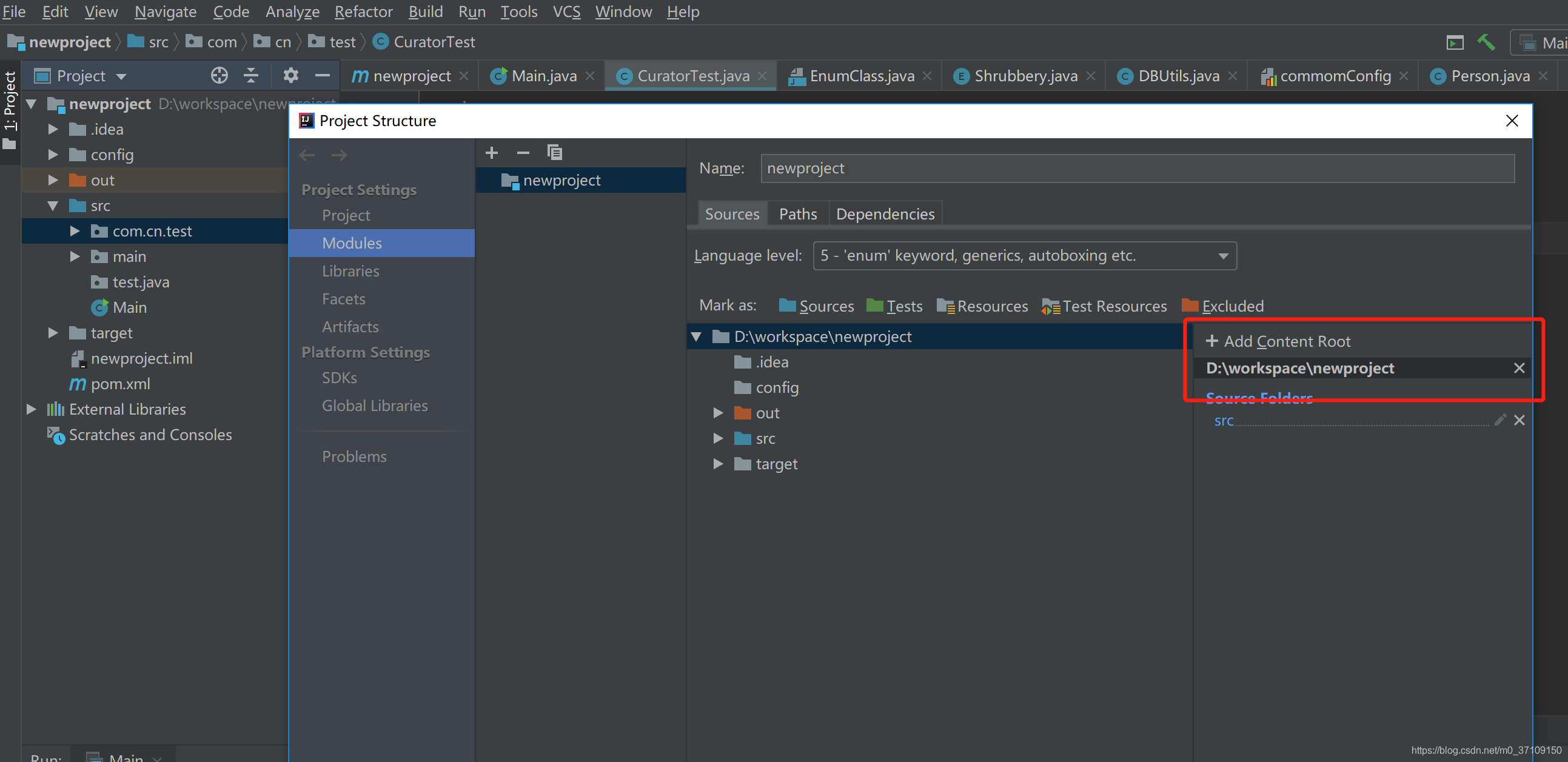Image resolution: width=1568 pixels, height=762 pixels.
Task: Expand External Libraries in project tree
Action: (31, 409)
